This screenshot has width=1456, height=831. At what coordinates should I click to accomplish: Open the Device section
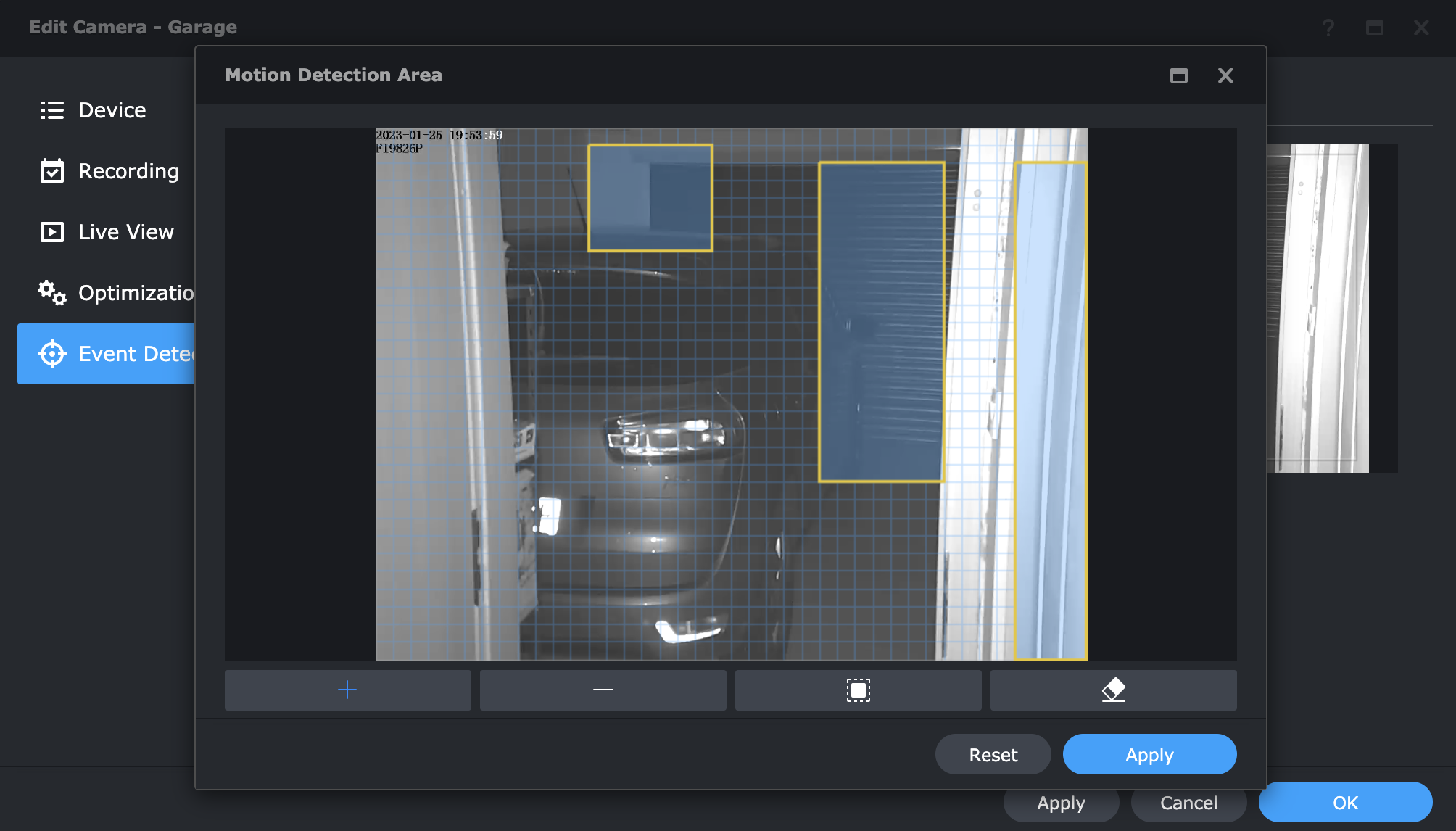click(x=106, y=110)
